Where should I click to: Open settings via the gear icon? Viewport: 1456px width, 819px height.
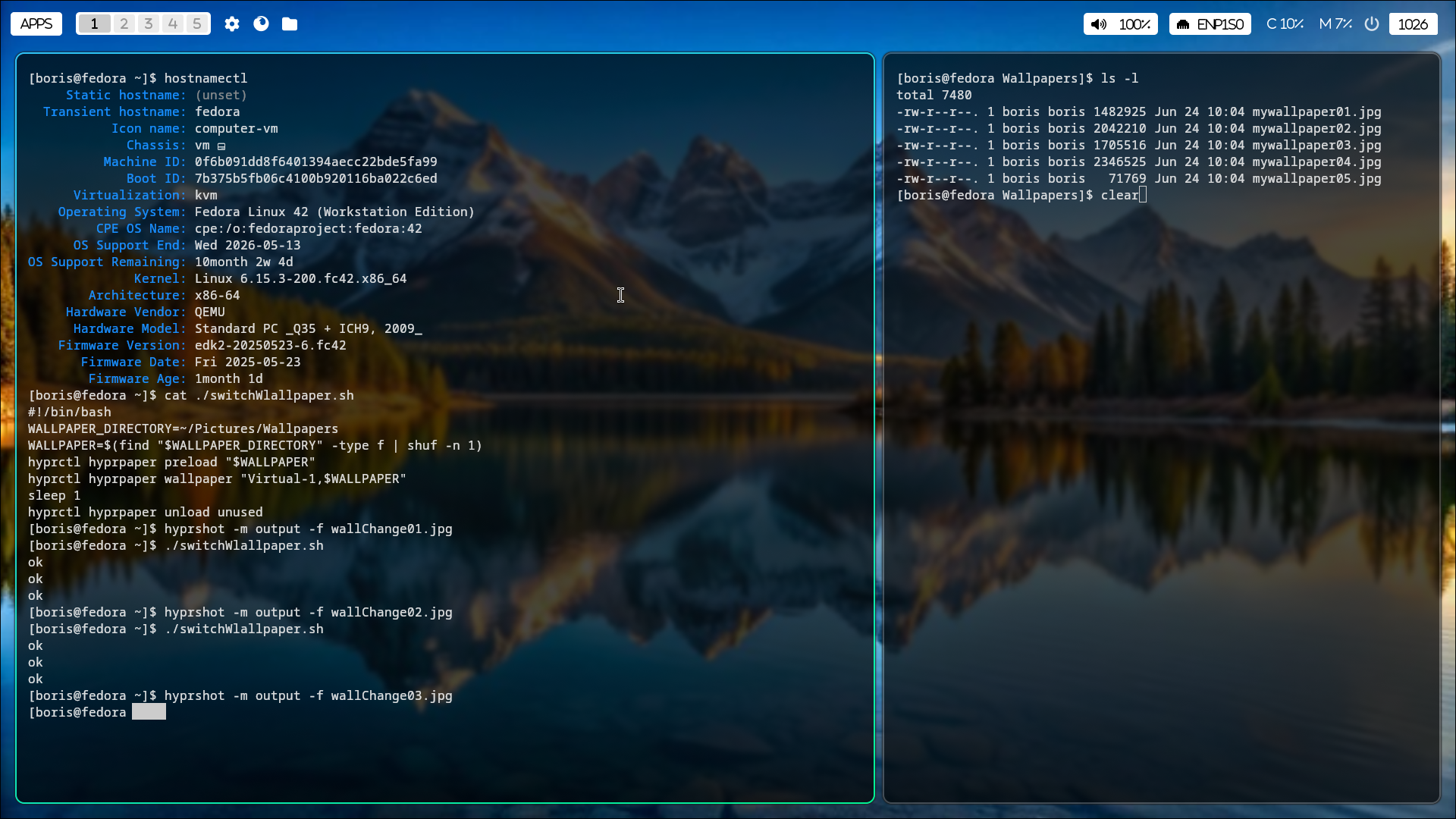click(232, 24)
